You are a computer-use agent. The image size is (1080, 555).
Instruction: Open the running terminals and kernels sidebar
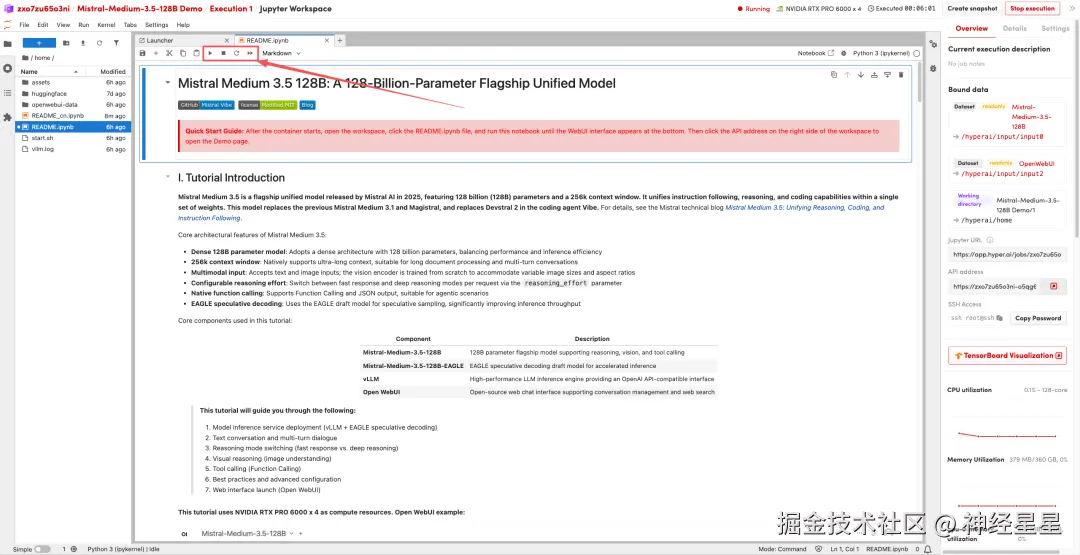8,68
